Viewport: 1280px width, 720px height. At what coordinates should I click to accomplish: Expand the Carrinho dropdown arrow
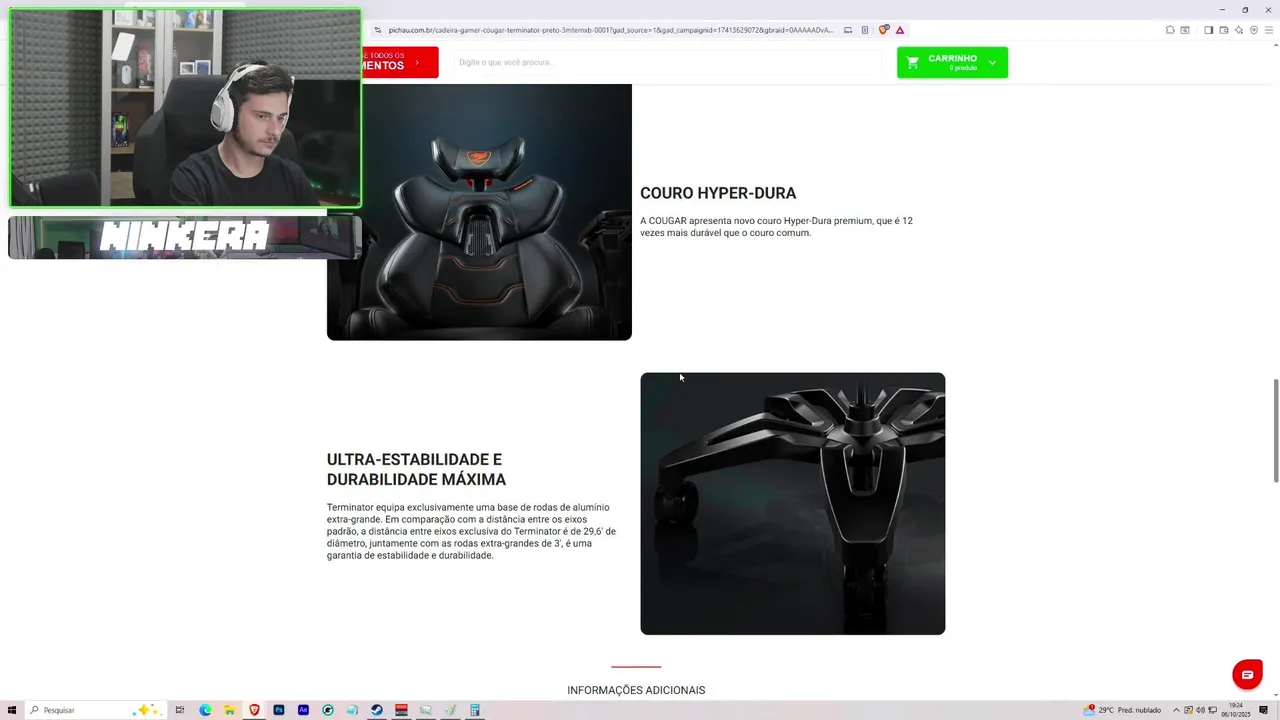pos(992,62)
